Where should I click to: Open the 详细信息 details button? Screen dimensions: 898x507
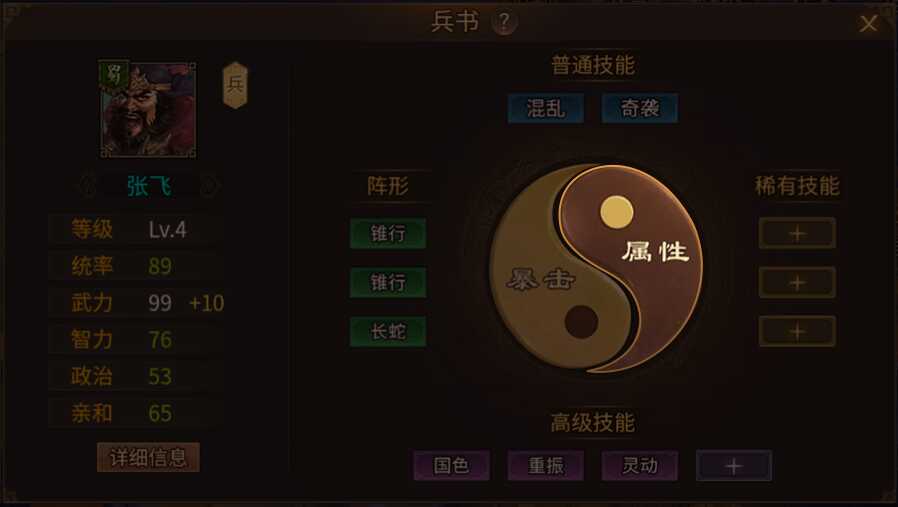point(148,457)
